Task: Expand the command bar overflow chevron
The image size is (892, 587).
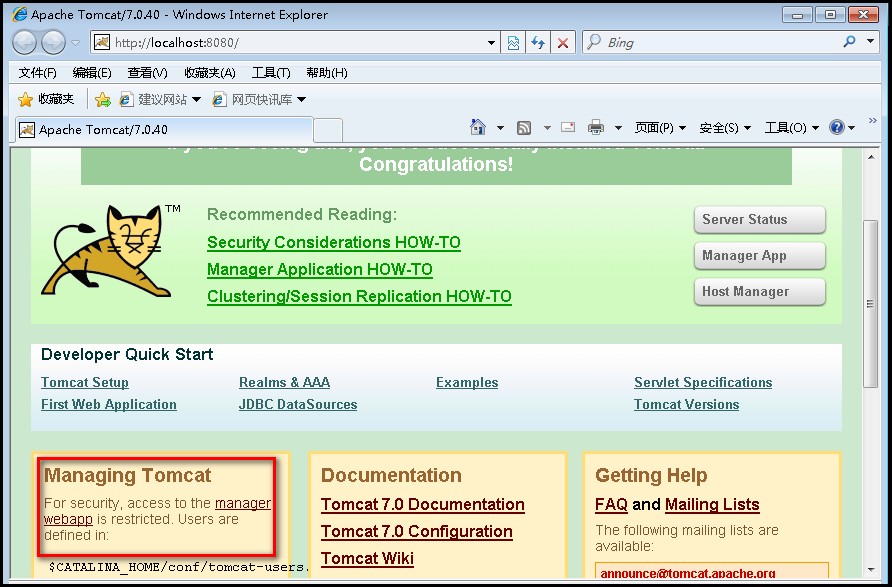Action: pos(873,120)
